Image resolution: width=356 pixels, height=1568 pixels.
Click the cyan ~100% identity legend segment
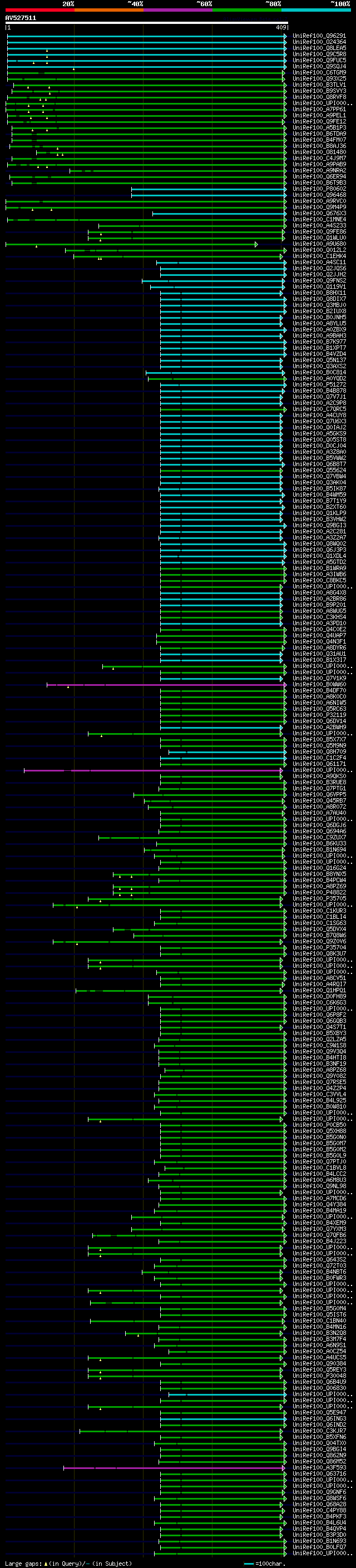click(x=316, y=10)
